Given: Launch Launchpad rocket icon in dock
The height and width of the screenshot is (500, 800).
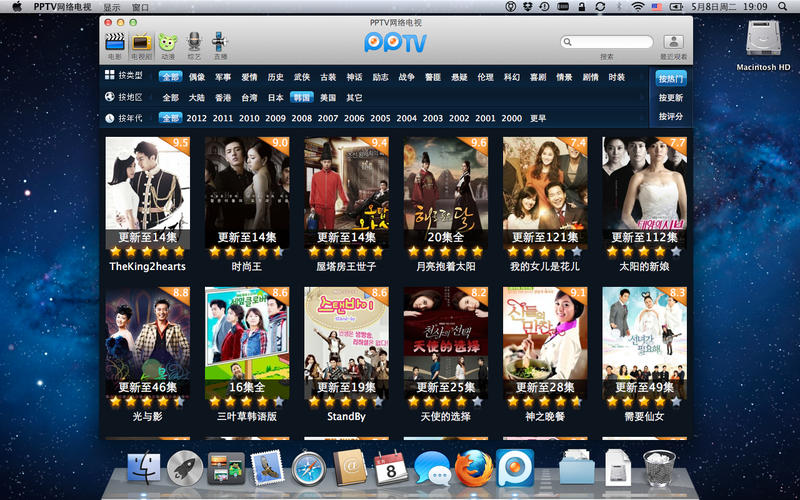Looking at the screenshot, I should tap(185, 468).
